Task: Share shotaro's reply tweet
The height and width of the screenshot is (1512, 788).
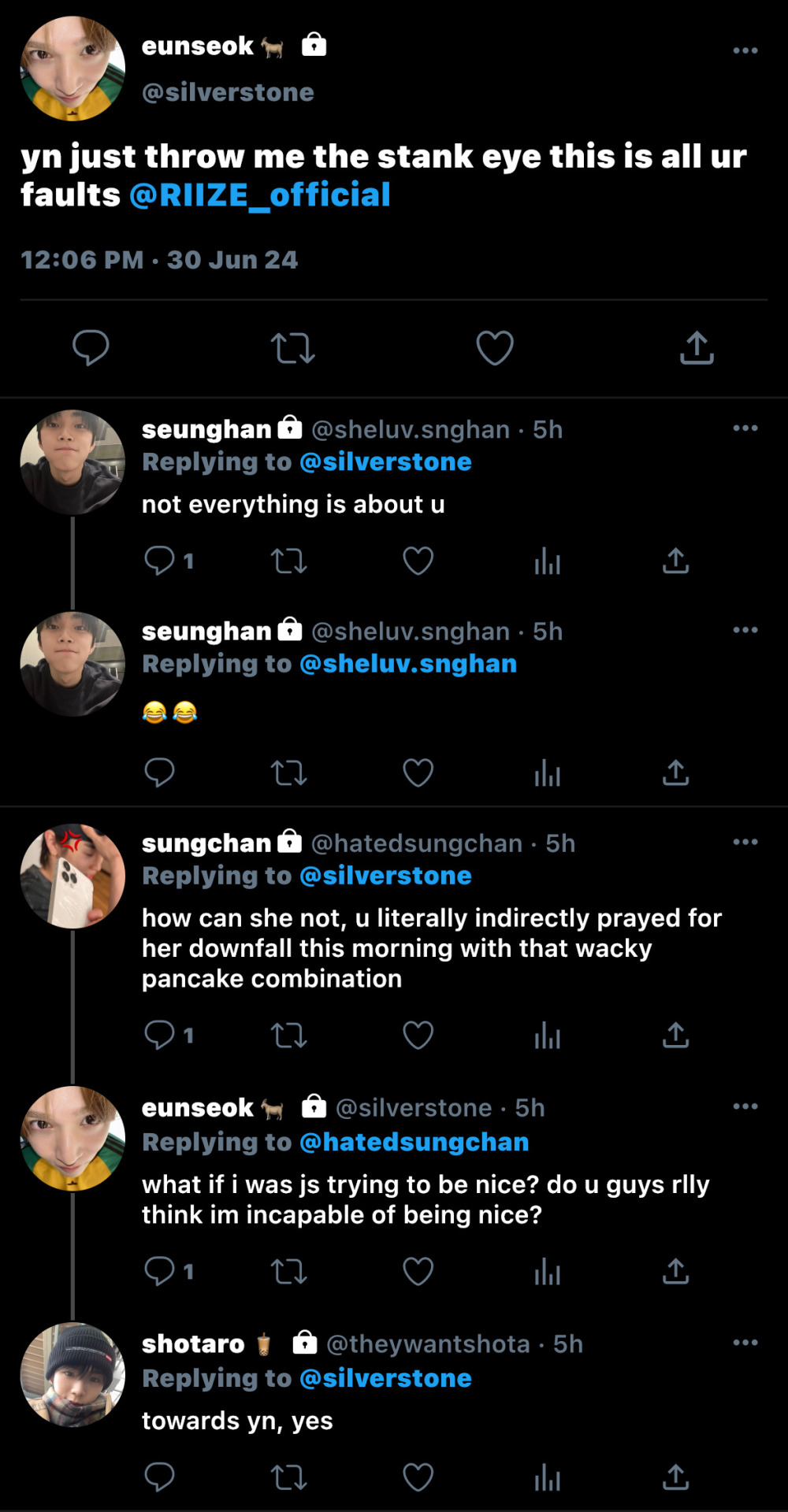Action: pos(675,1477)
